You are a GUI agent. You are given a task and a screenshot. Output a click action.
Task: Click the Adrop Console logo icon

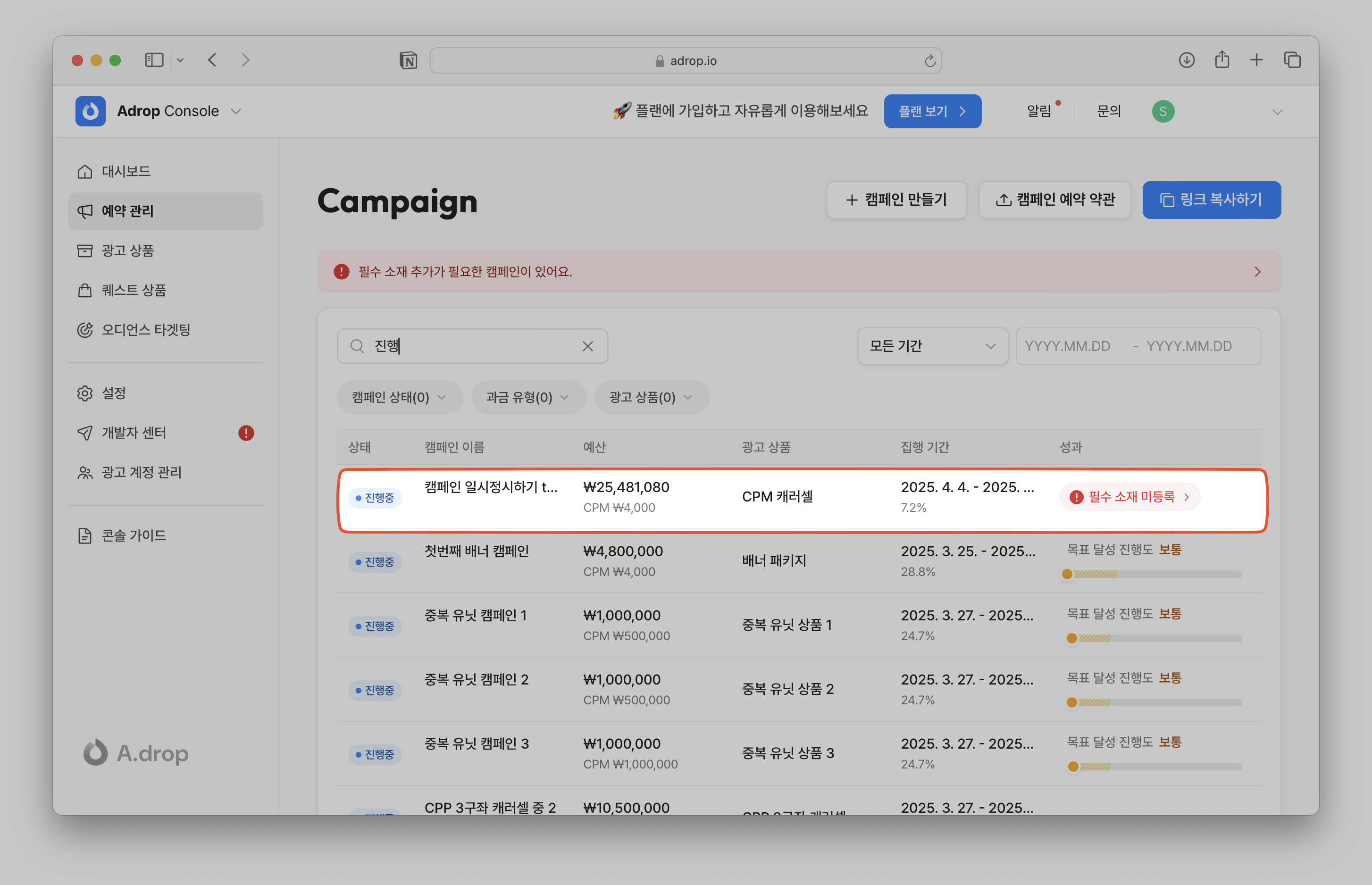[x=90, y=111]
